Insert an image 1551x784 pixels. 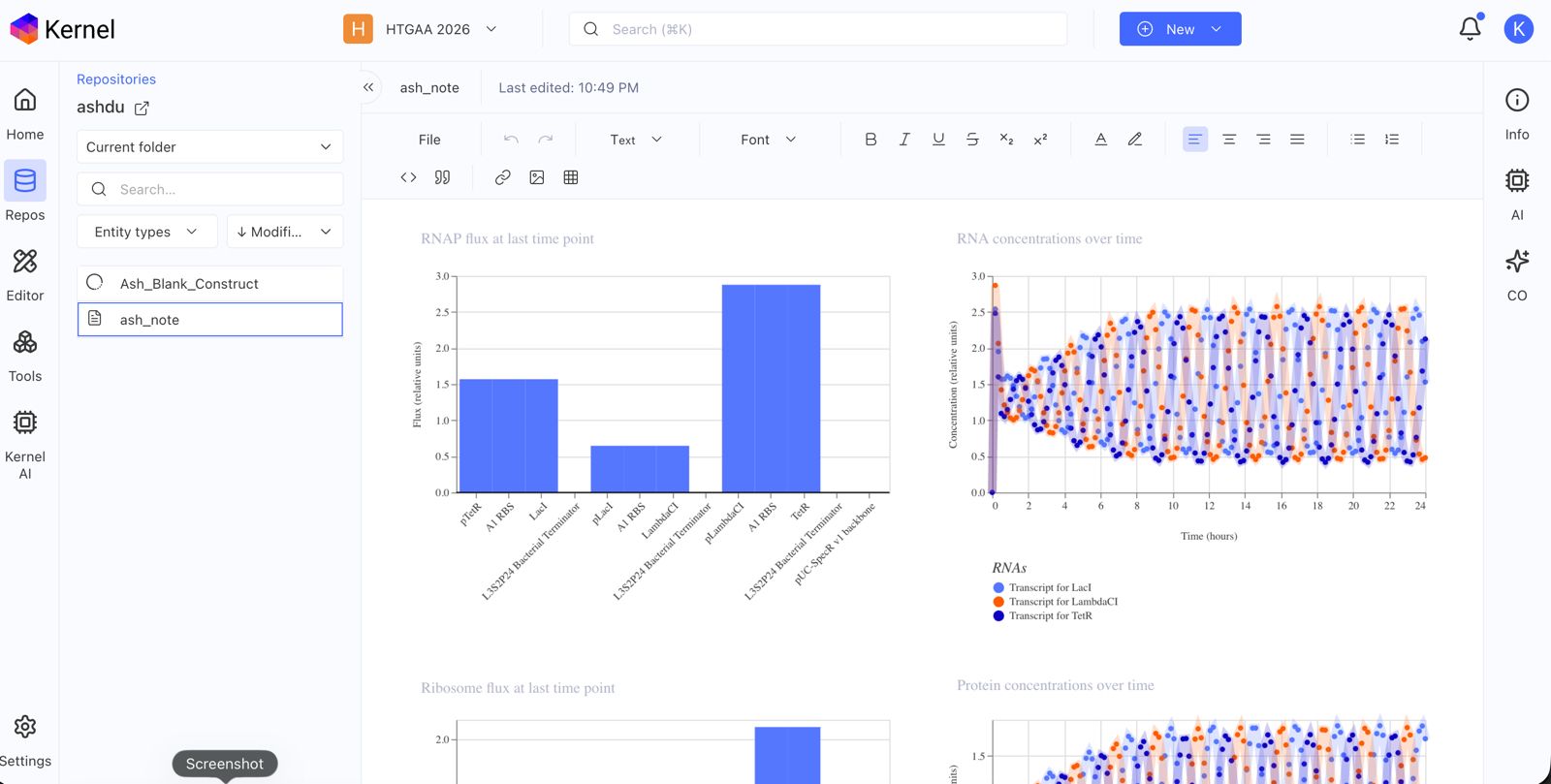tap(537, 177)
